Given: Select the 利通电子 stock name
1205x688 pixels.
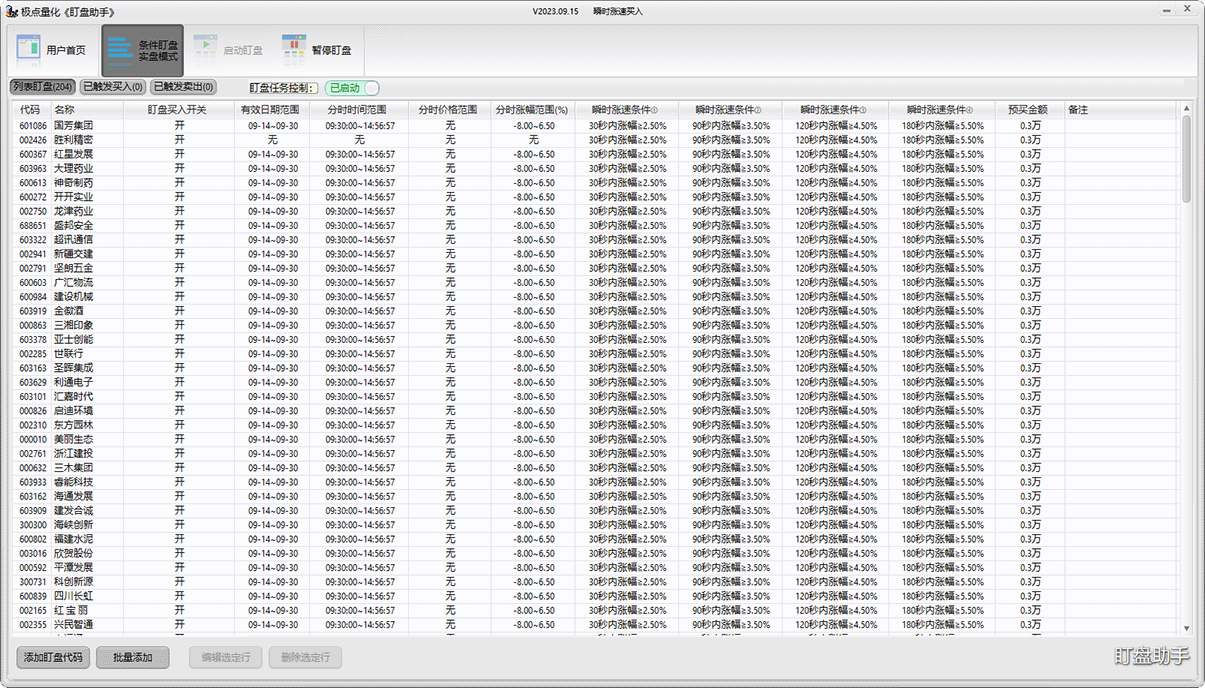Looking at the screenshot, I should (x=73, y=383).
